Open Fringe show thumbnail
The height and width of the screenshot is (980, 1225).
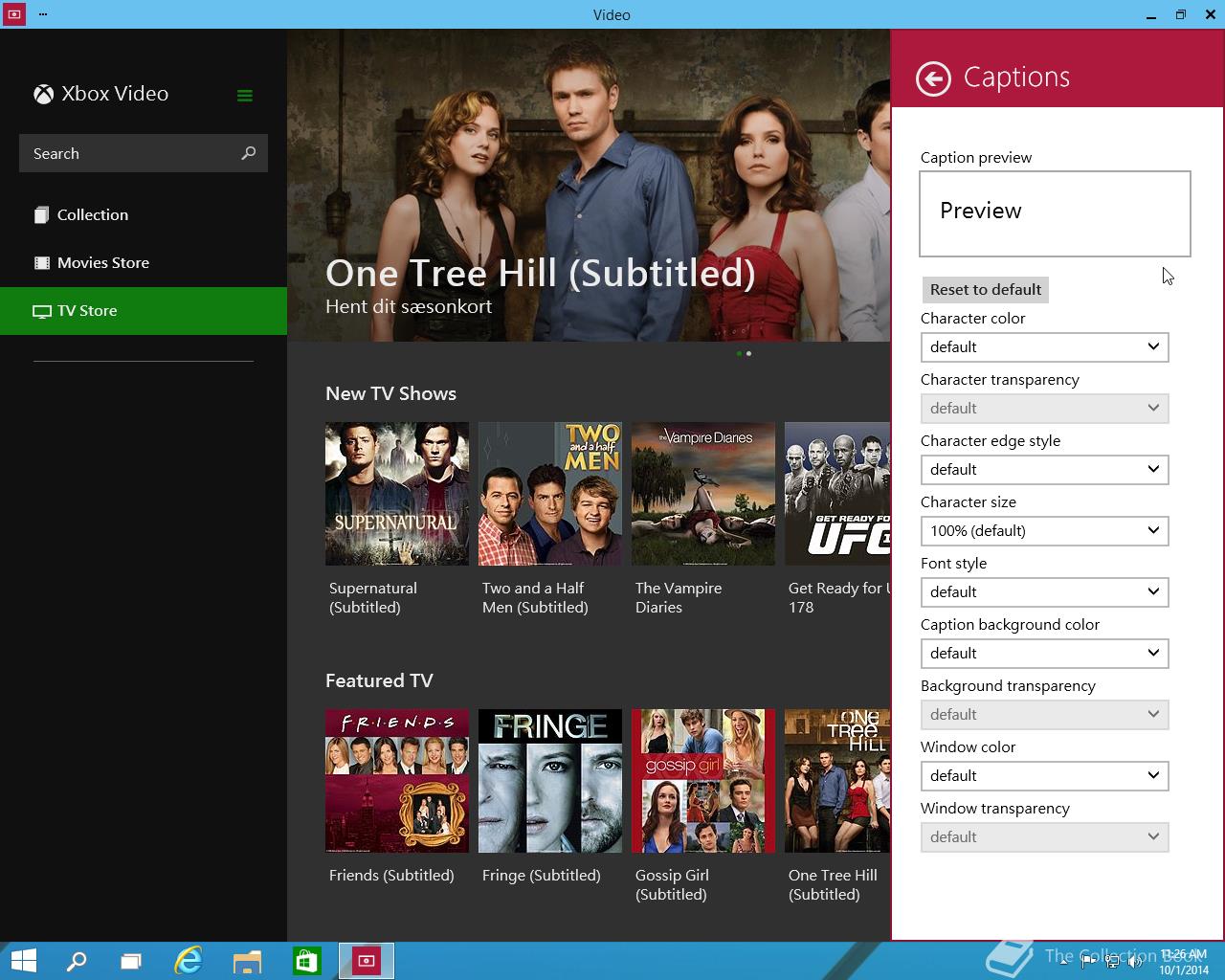[x=550, y=781]
